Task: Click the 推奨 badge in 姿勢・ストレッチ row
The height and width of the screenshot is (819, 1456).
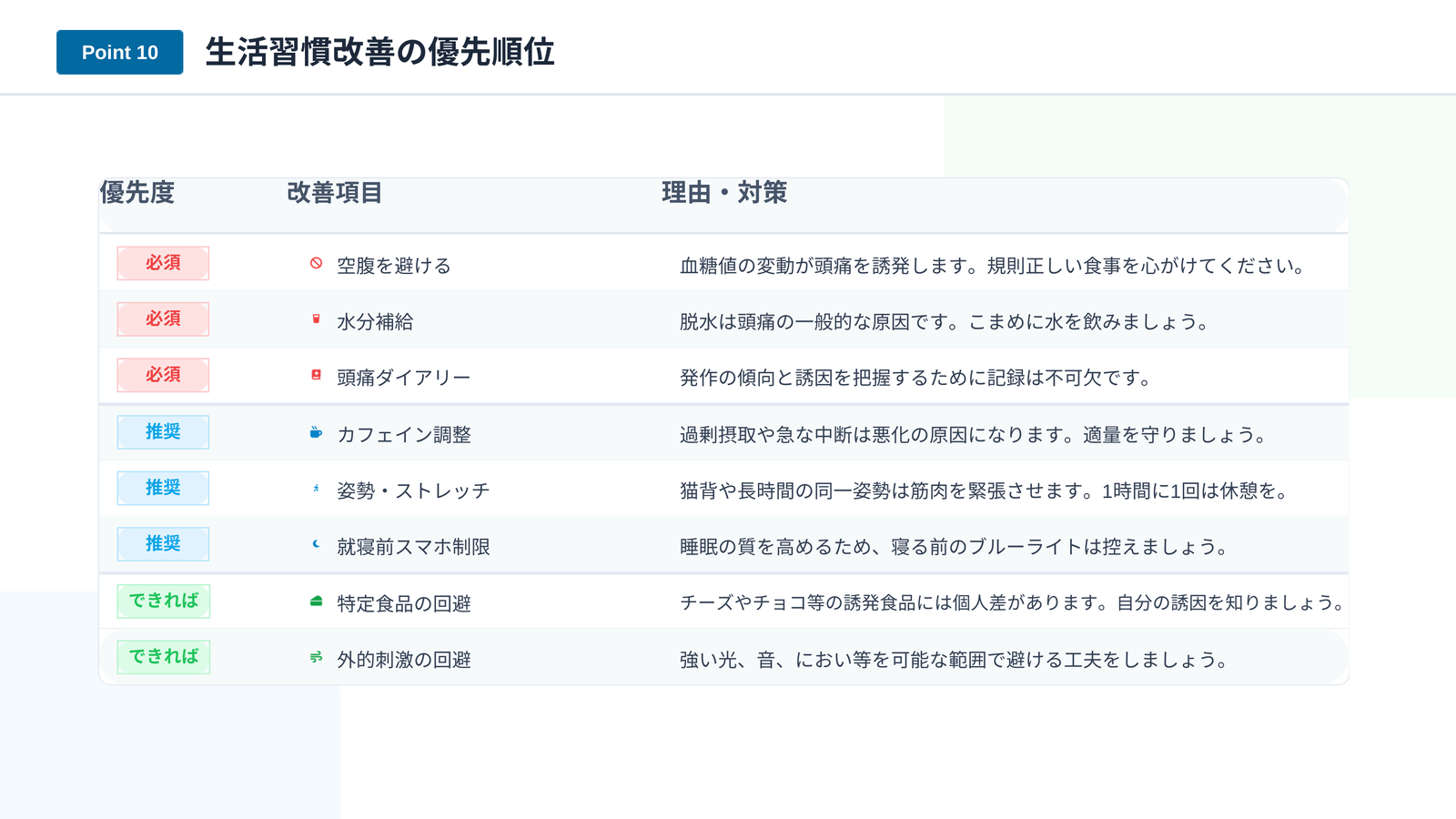Action: click(163, 488)
